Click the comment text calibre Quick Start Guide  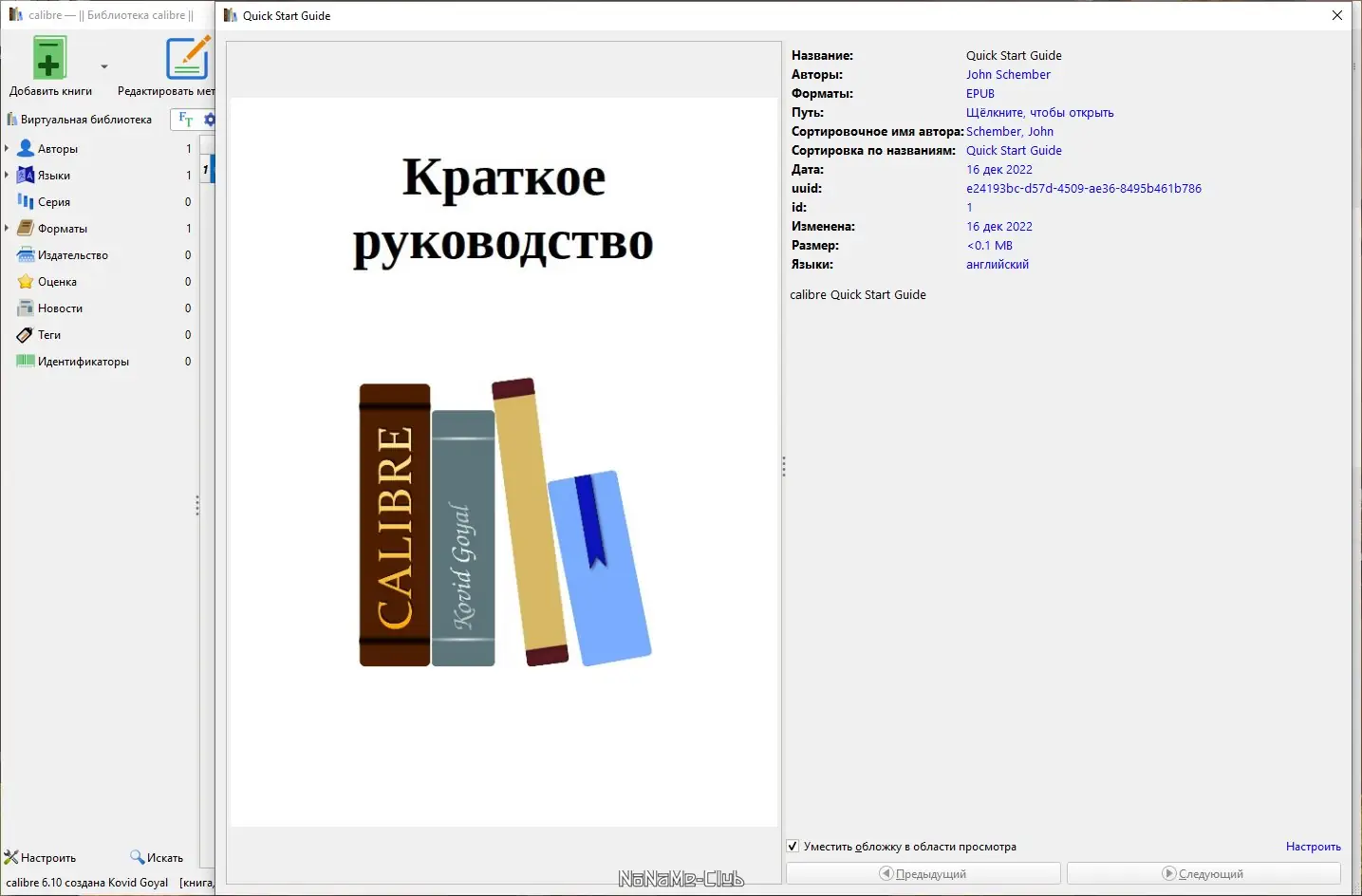click(x=858, y=294)
